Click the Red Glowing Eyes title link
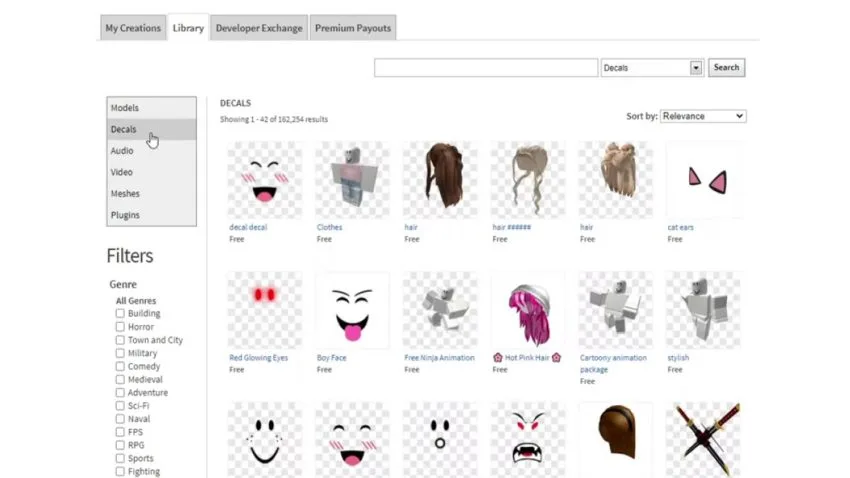The height and width of the screenshot is (478, 850). pos(259,358)
